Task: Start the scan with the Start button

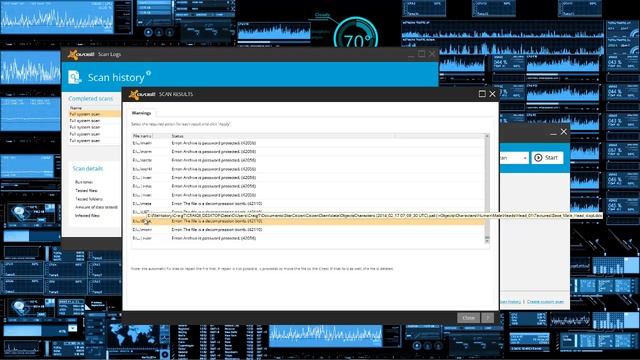Action: pos(547,158)
